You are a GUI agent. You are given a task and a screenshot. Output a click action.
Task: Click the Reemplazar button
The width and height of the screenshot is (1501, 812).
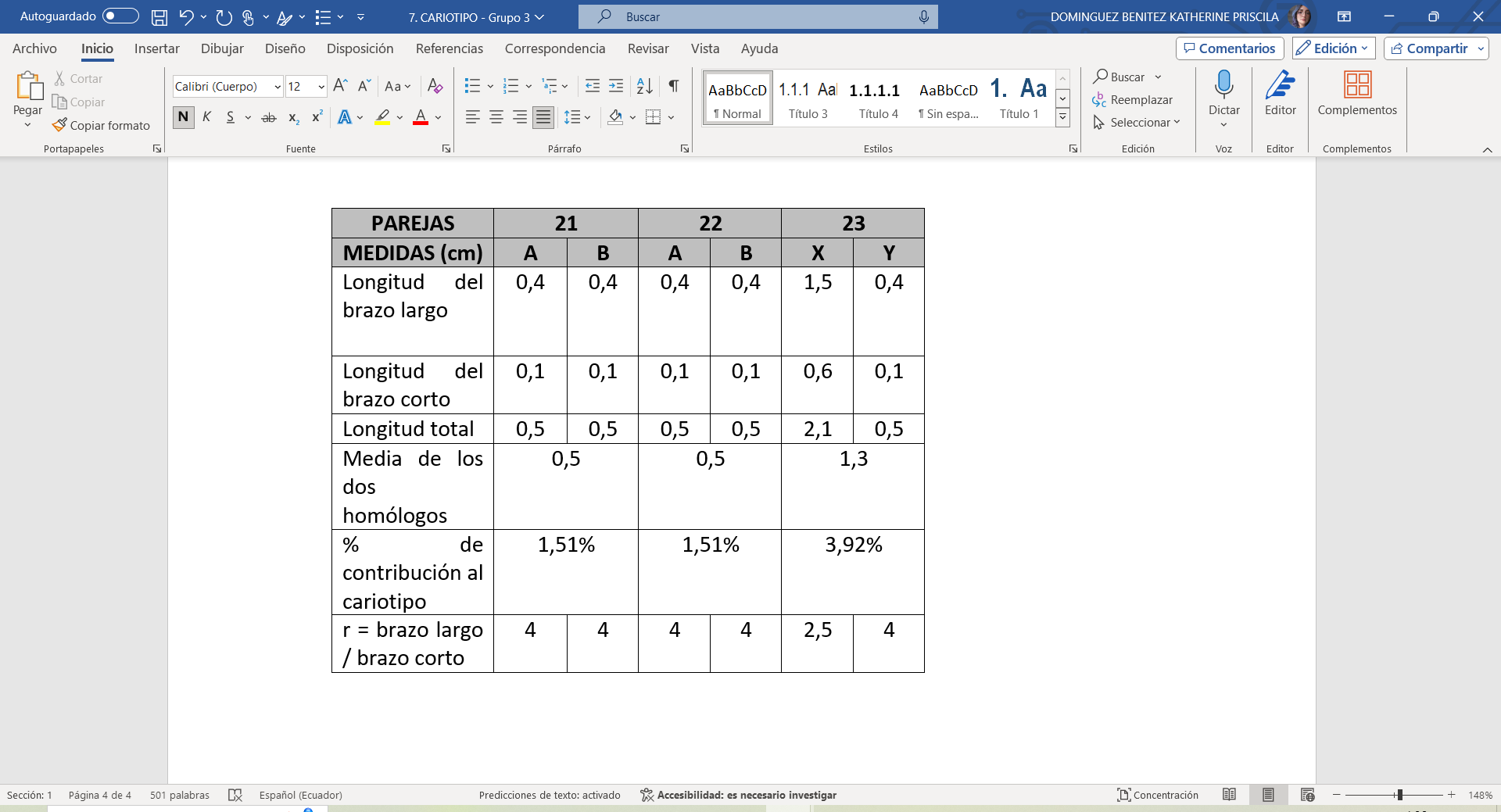click(x=1132, y=100)
